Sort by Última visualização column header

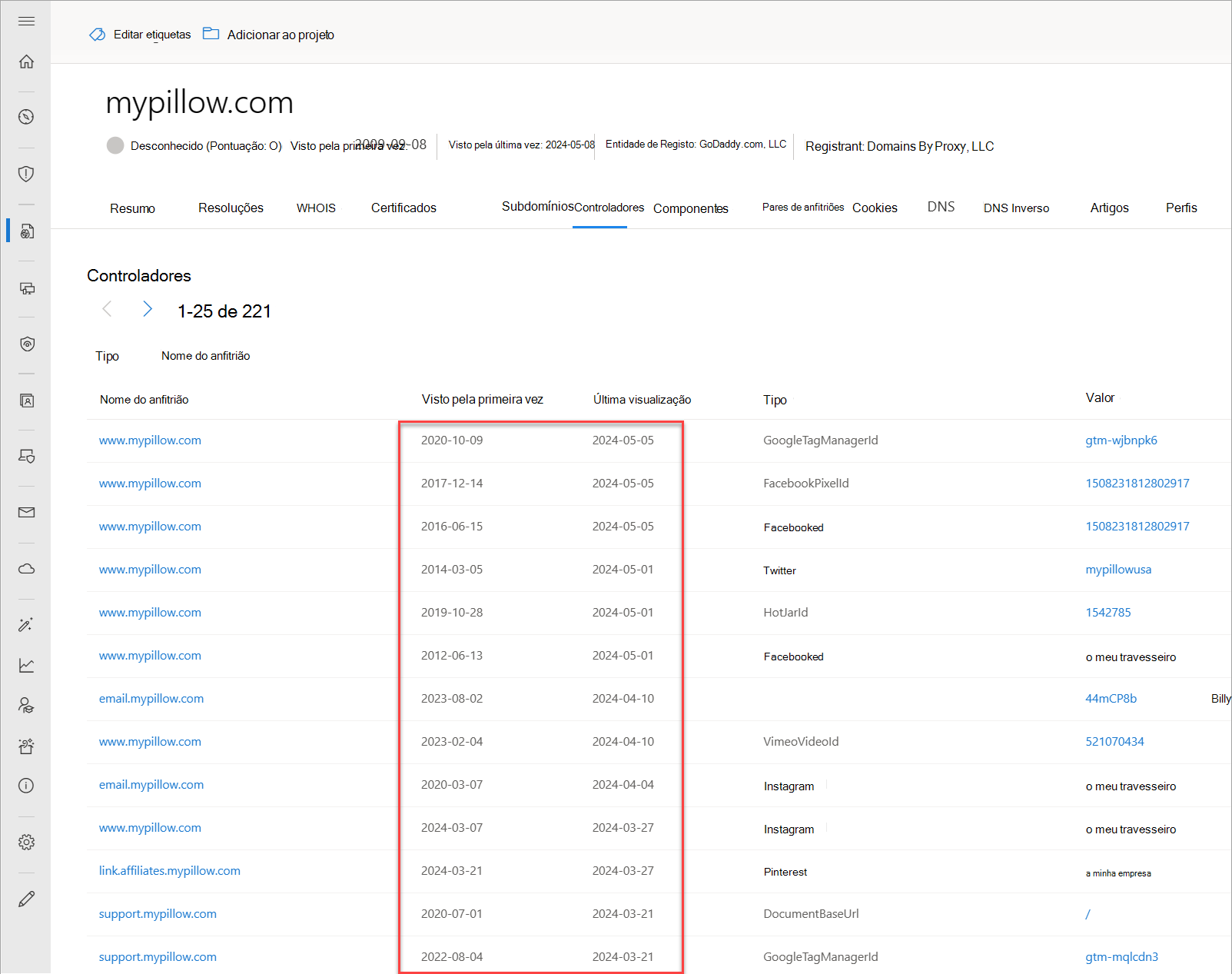[x=642, y=400]
